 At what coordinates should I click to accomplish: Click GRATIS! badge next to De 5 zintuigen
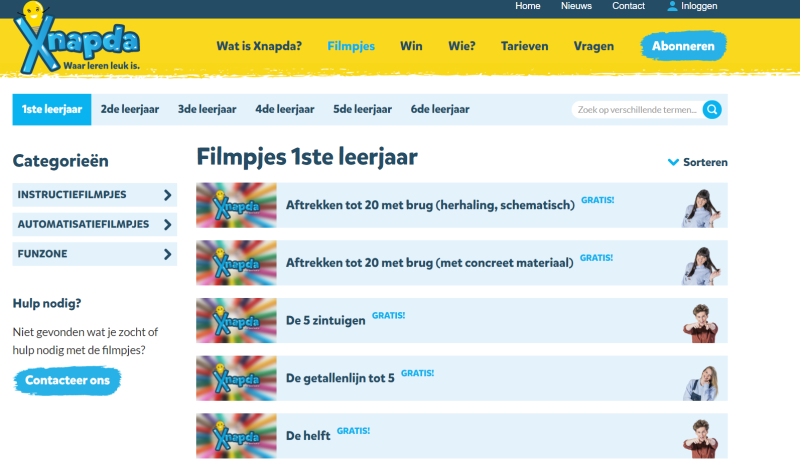(x=388, y=315)
